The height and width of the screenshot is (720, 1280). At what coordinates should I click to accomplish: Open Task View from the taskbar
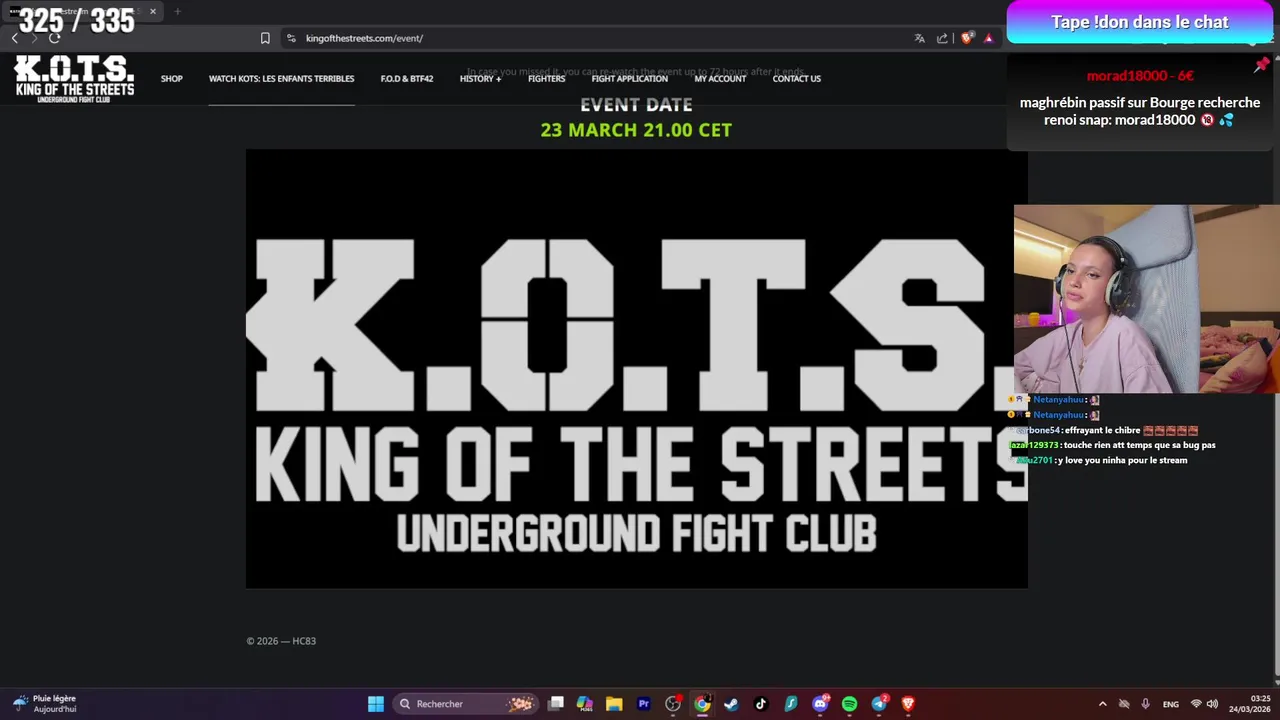pos(556,704)
